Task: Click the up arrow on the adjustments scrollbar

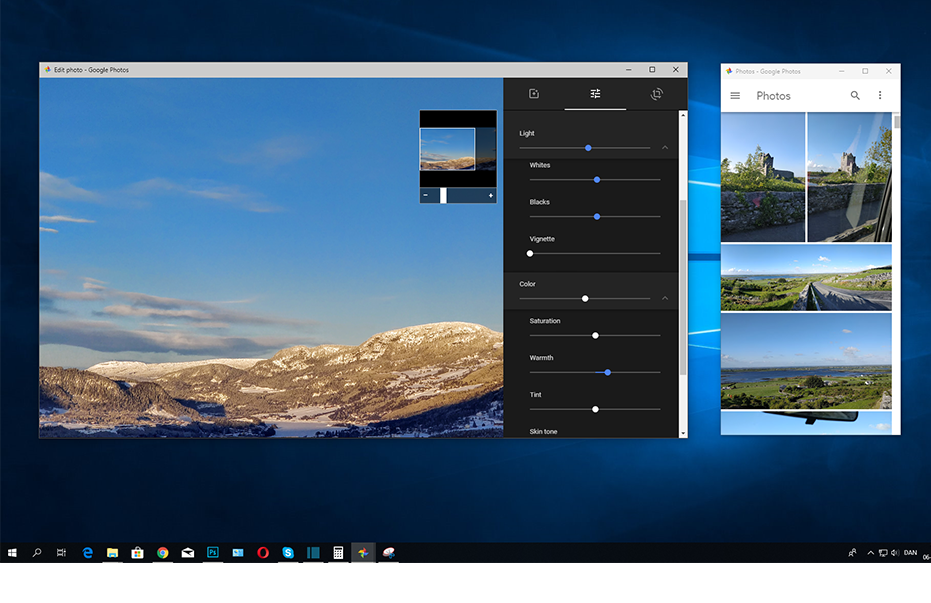Action: click(x=681, y=114)
